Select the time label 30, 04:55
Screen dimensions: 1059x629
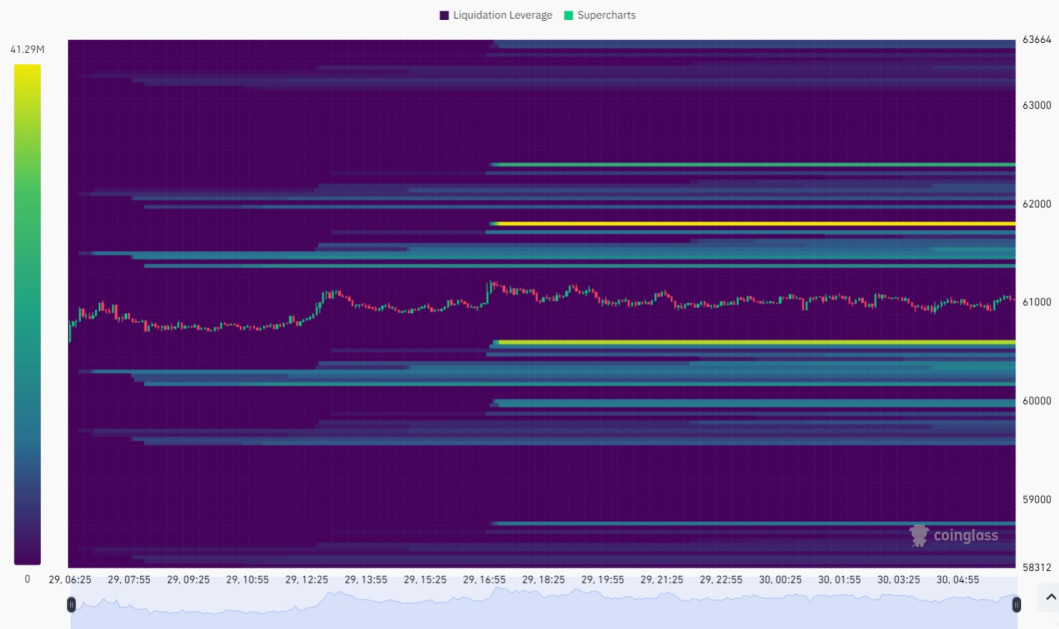point(960,578)
